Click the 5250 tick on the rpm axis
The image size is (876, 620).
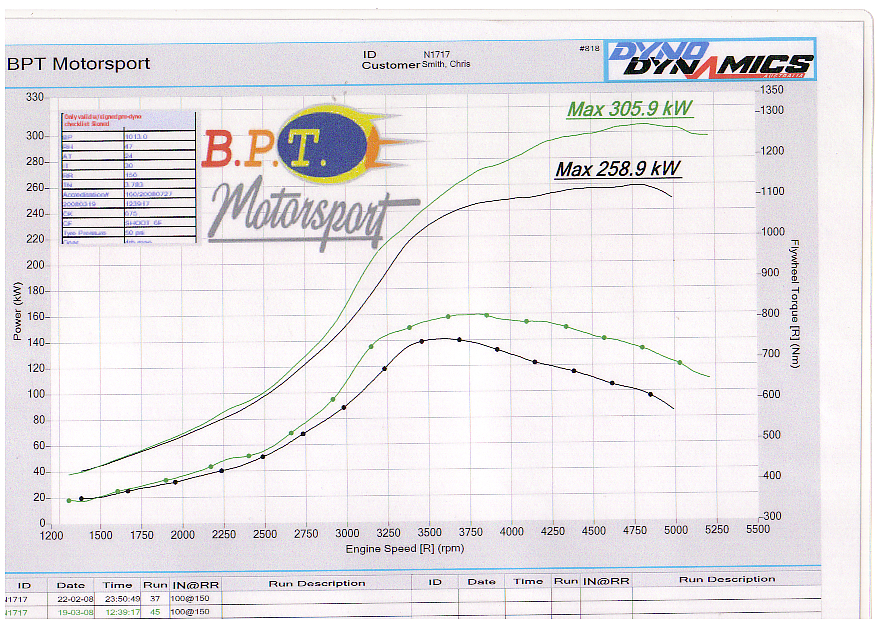[x=717, y=530]
